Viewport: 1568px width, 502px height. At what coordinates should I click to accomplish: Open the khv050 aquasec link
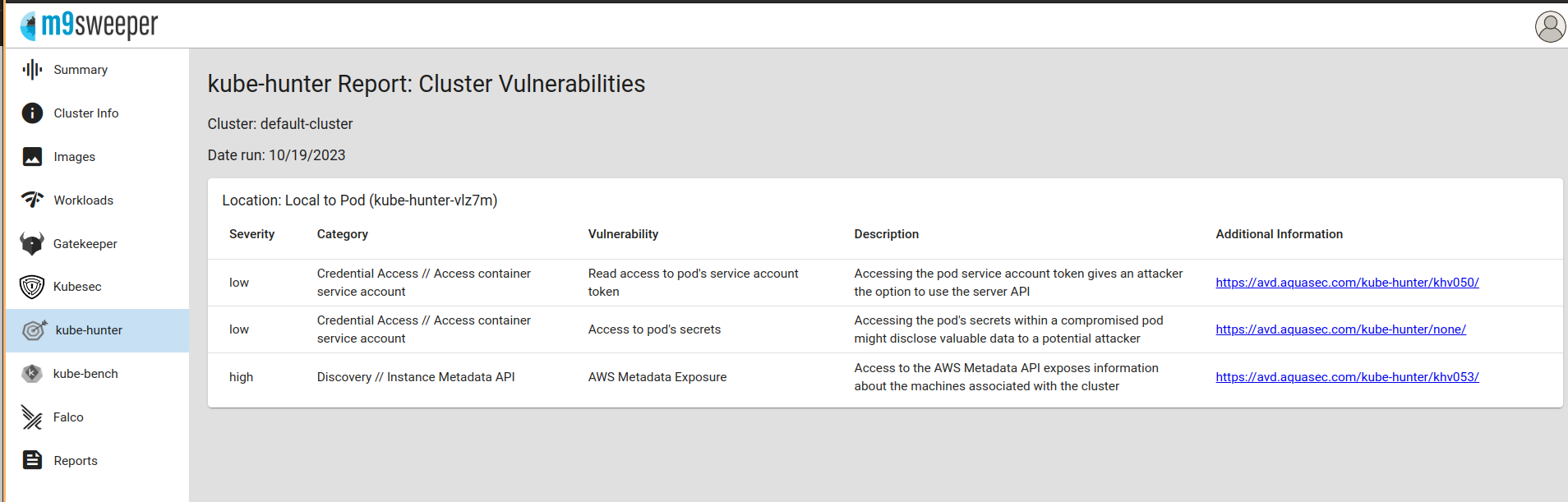tap(1347, 283)
